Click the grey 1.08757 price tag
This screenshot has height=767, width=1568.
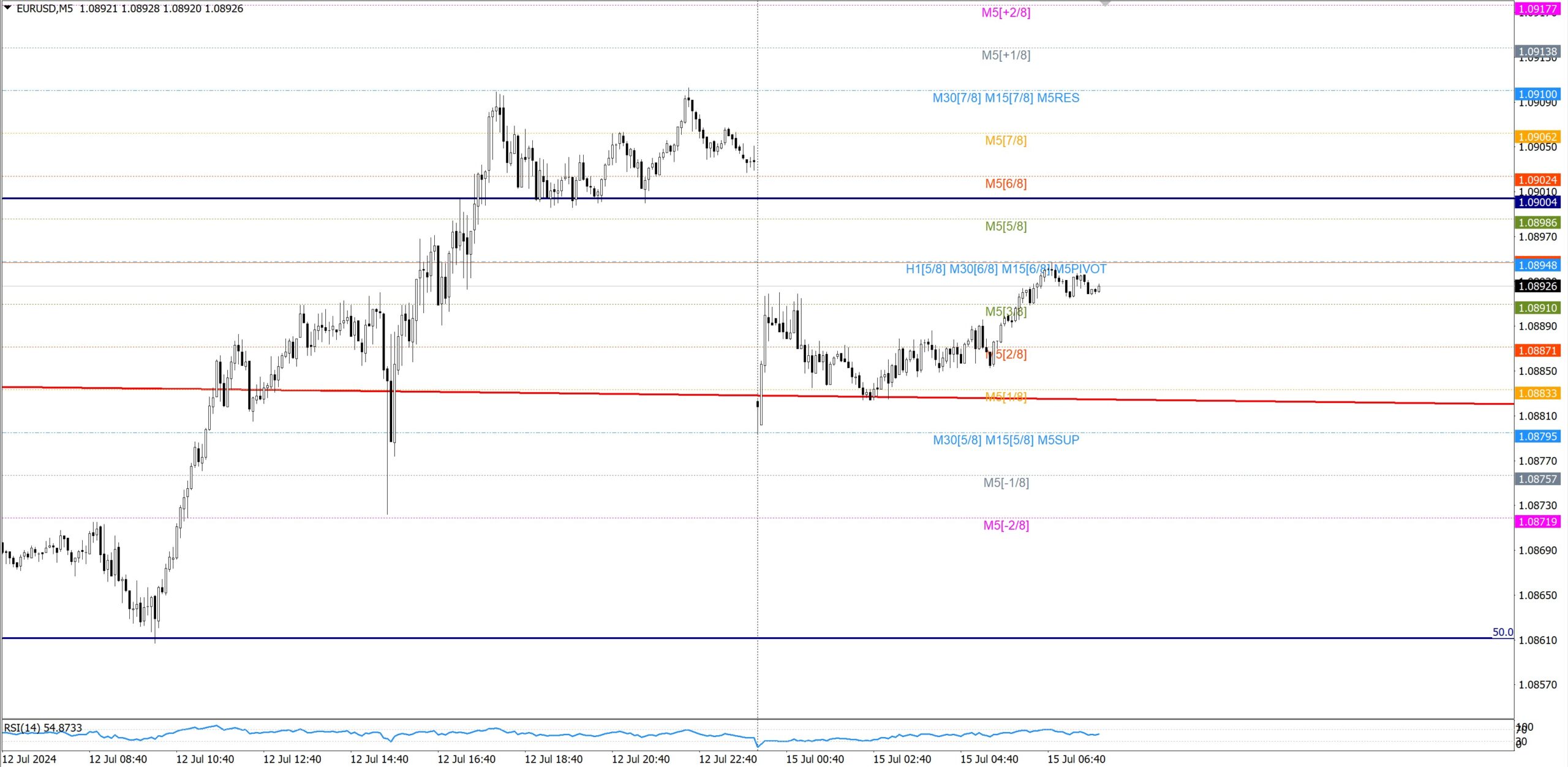1537,479
